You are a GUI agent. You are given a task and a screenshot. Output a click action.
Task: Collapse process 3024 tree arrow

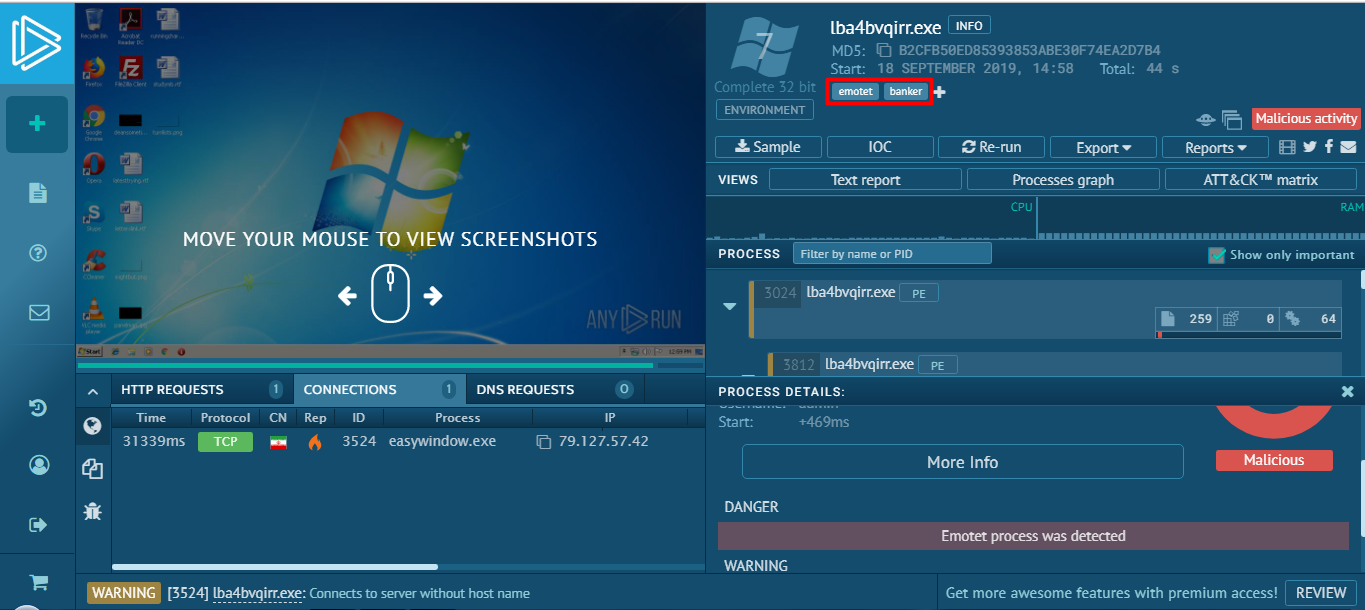coord(730,307)
